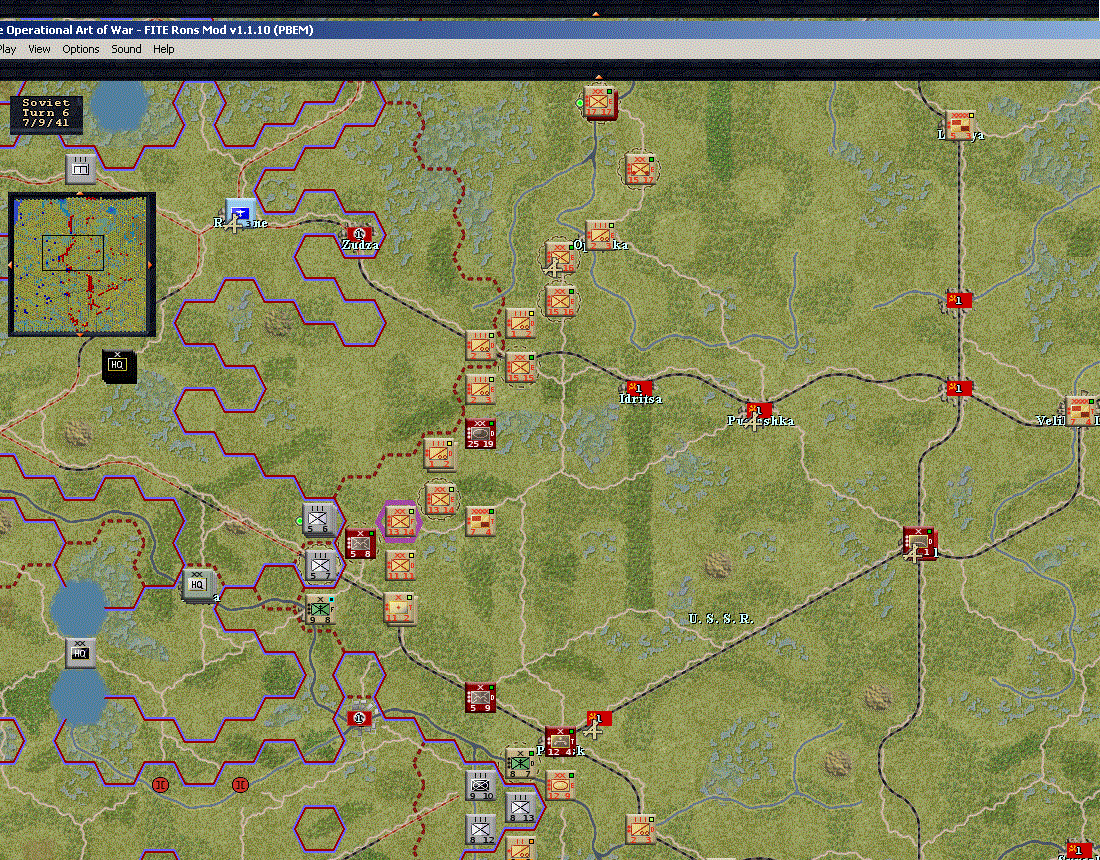Select the Soviet 11-11 infantry division
Image resolution: width=1100 pixels, height=860 pixels.
coord(400,565)
